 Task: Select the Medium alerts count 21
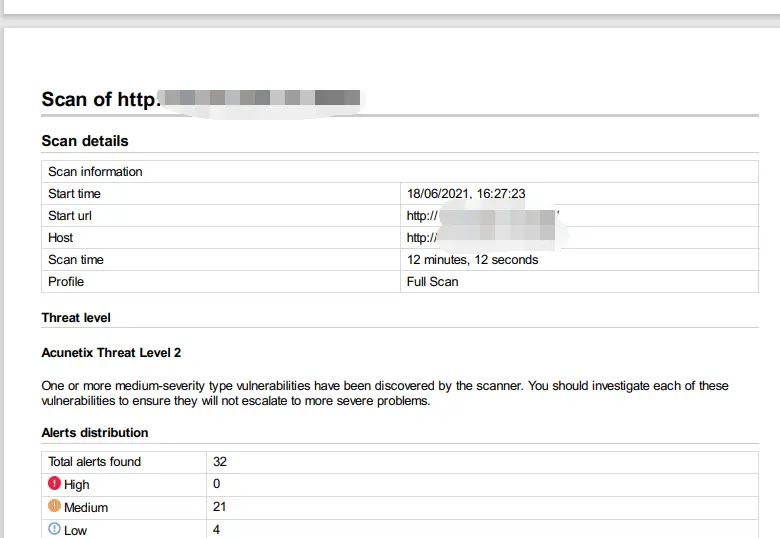tap(219, 506)
